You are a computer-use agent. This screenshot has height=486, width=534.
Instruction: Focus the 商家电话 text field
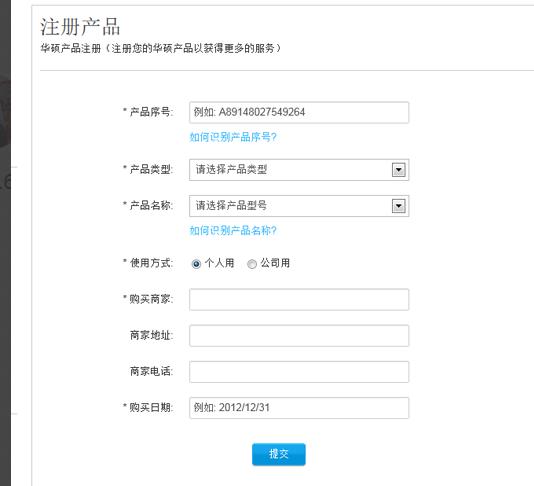coord(299,372)
